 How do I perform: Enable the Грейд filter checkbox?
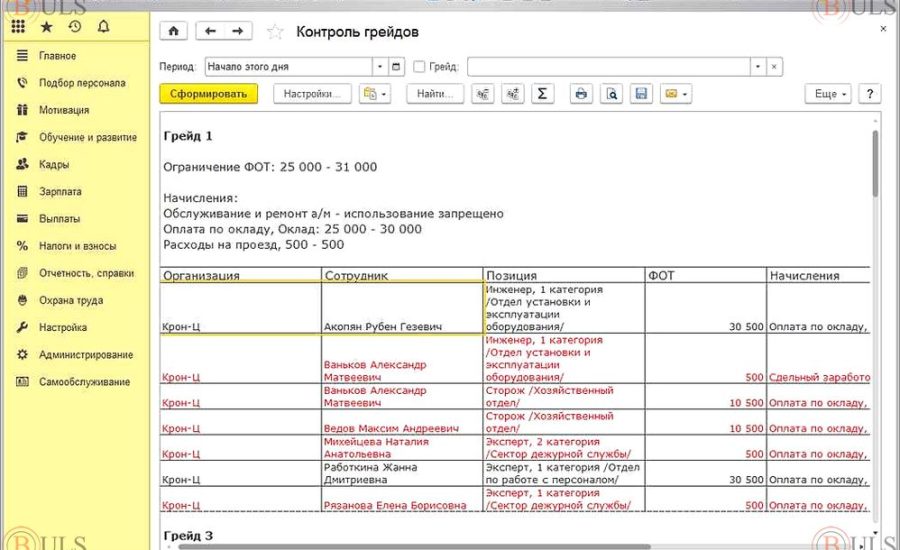pos(419,67)
